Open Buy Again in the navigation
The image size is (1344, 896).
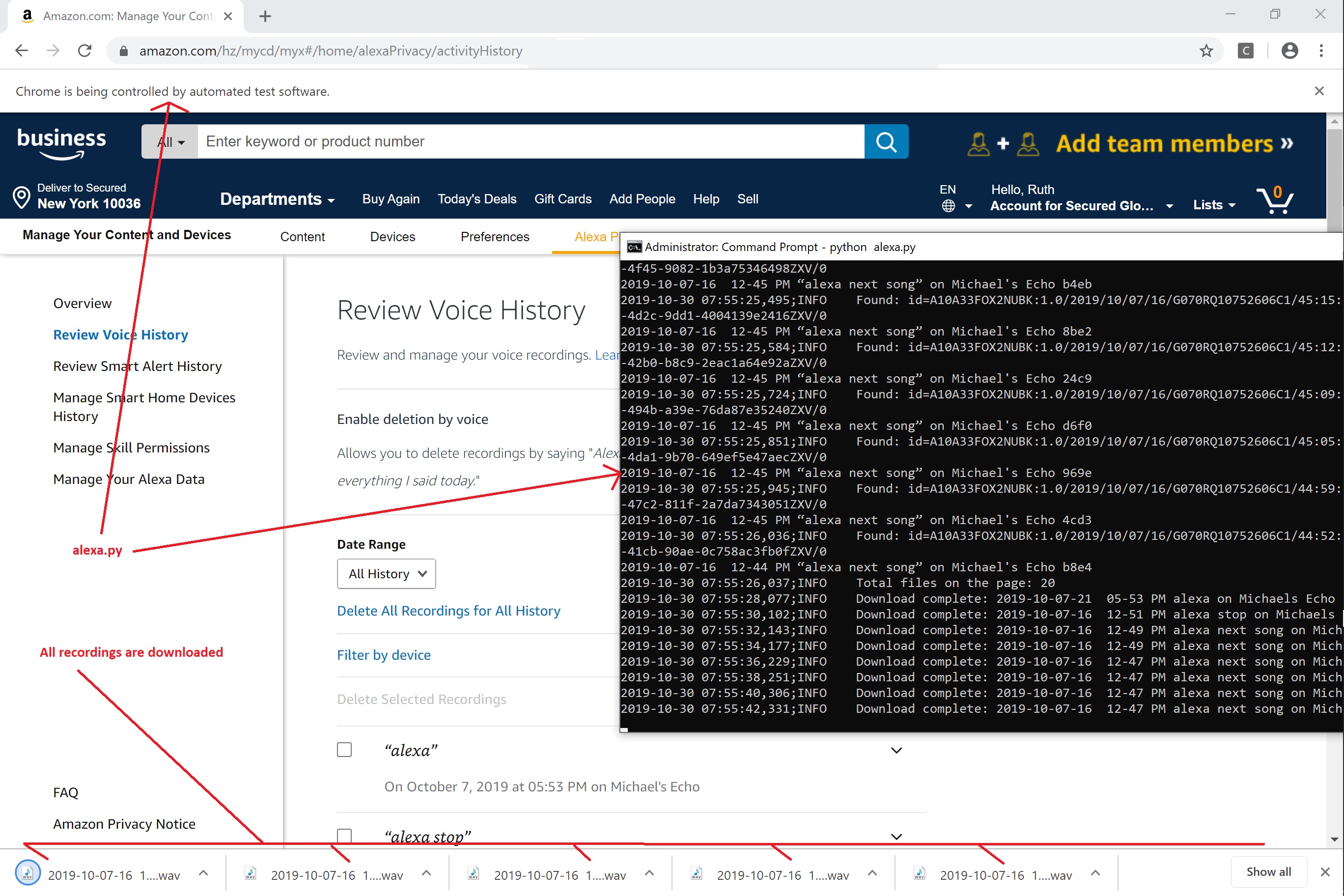click(391, 199)
